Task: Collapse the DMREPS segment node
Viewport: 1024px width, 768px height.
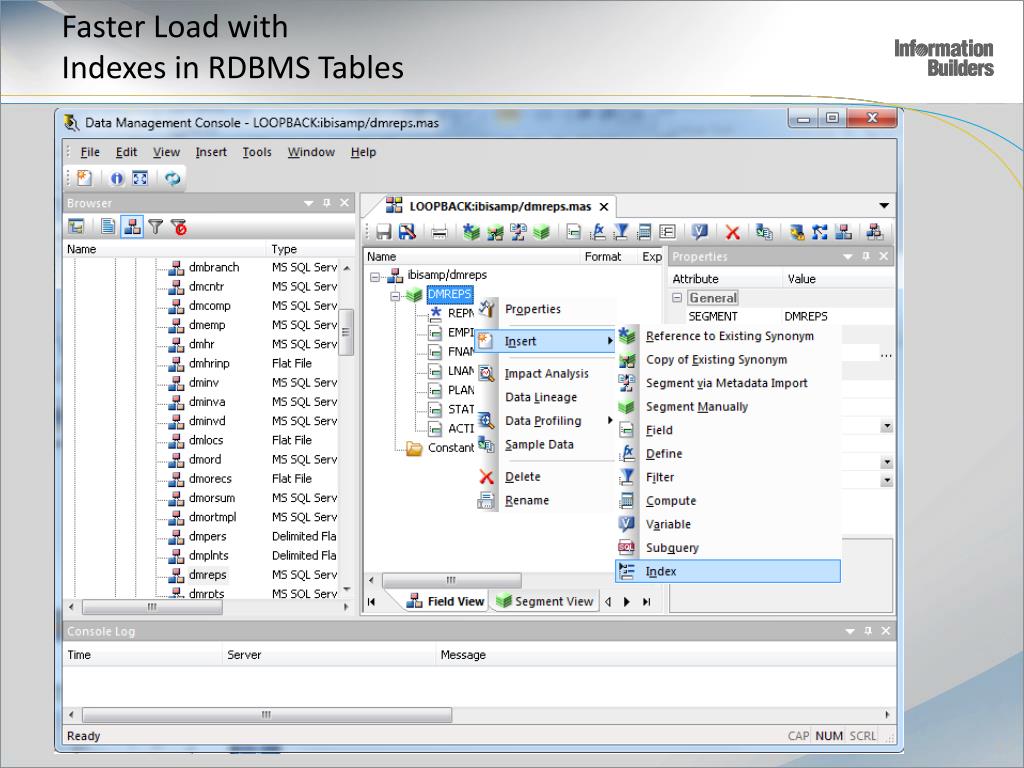Action: [395, 296]
